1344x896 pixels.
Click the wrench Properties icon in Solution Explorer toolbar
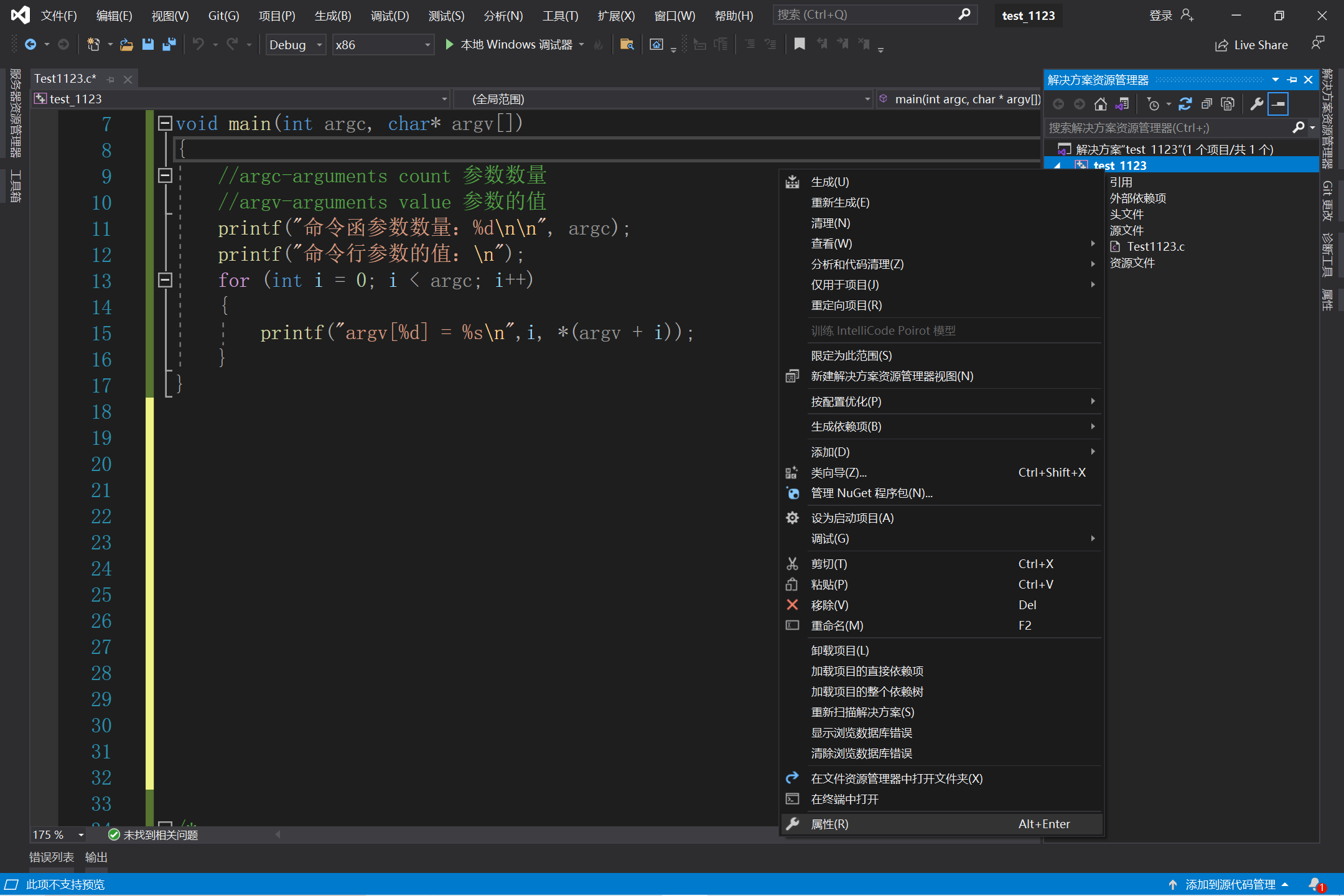(x=1256, y=104)
